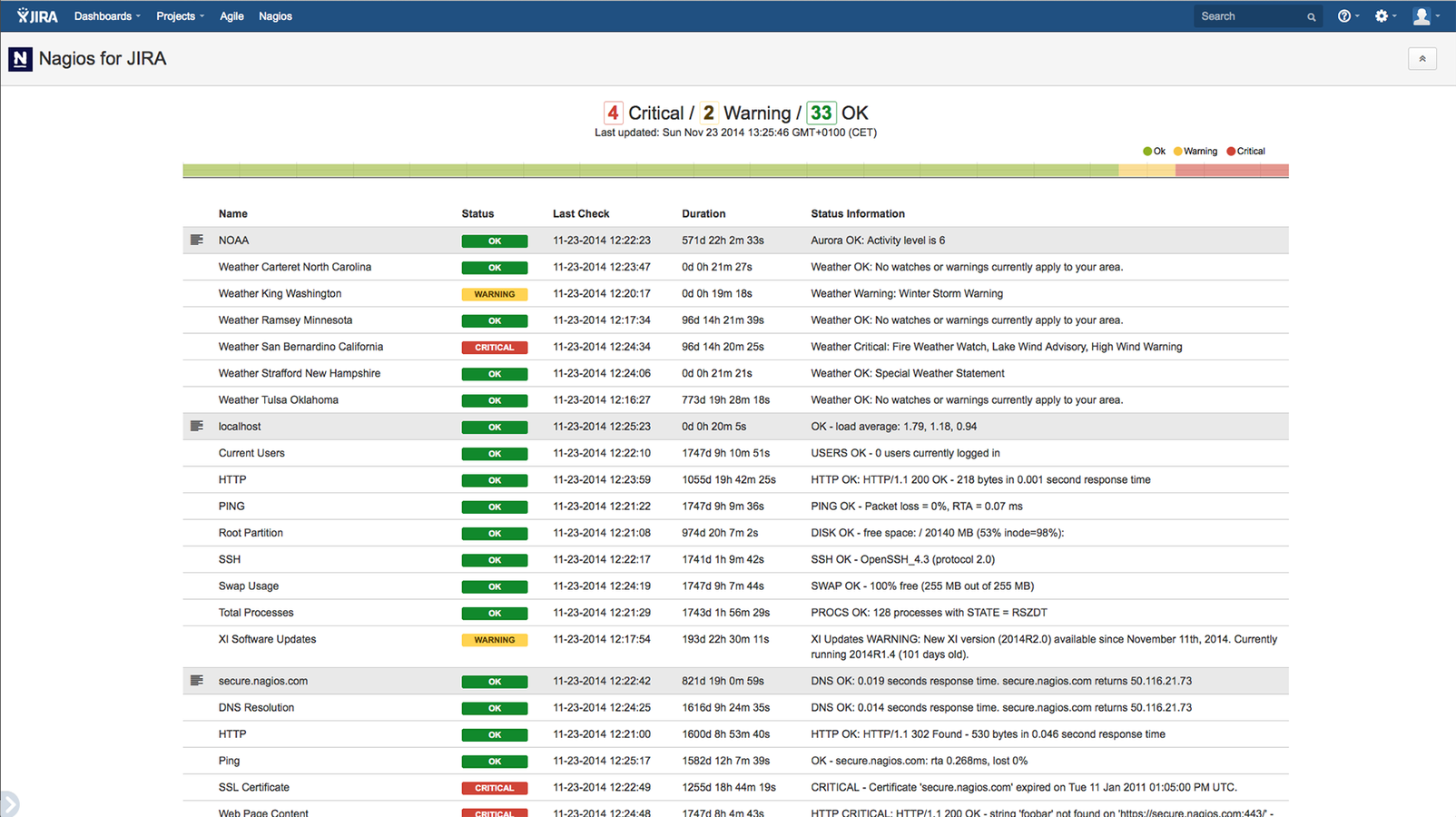Collapse the header with the double-chevron button

pyautogui.click(x=1422, y=59)
